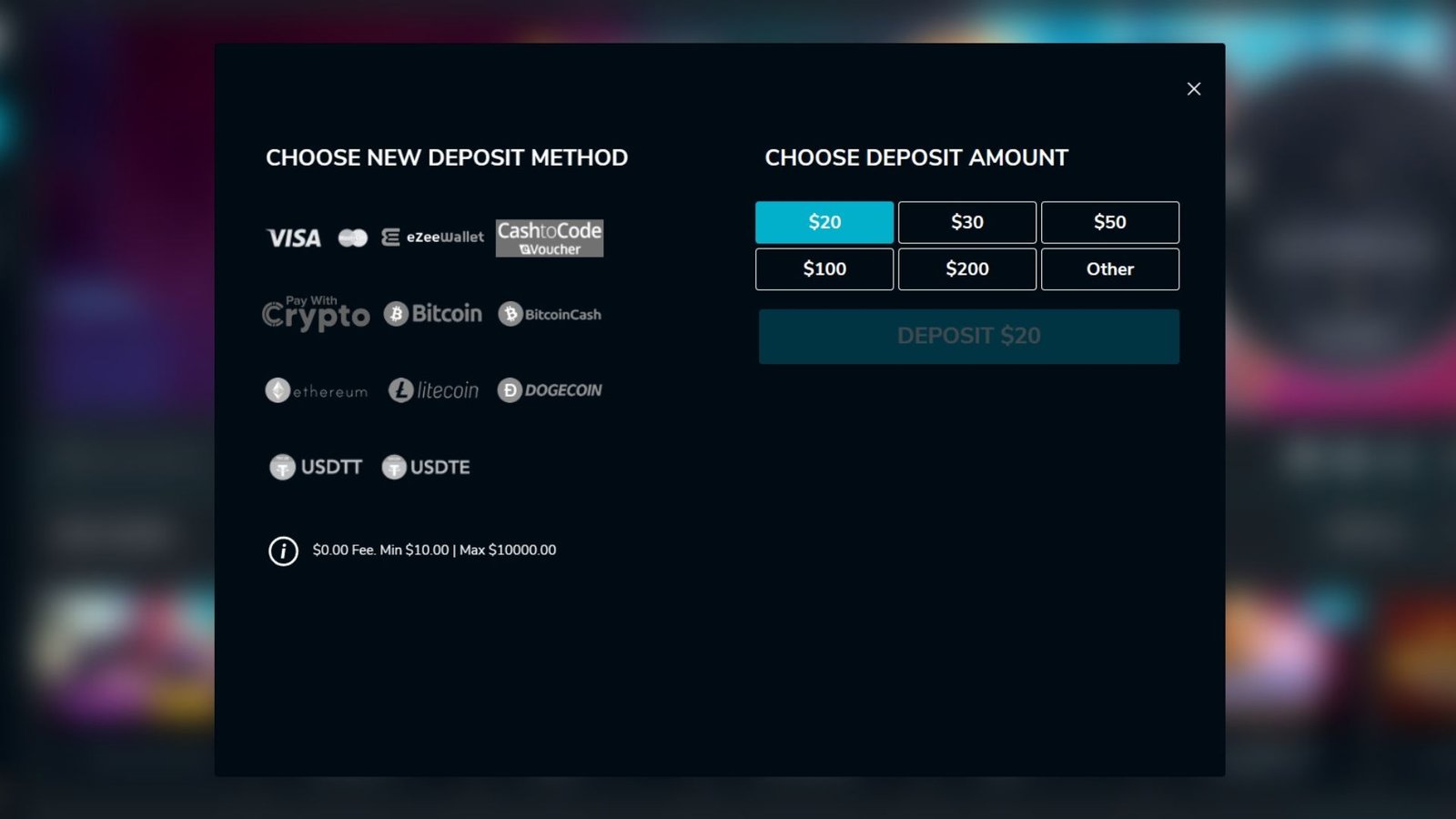
Task: Close the deposit dialog
Action: pyautogui.click(x=1194, y=89)
